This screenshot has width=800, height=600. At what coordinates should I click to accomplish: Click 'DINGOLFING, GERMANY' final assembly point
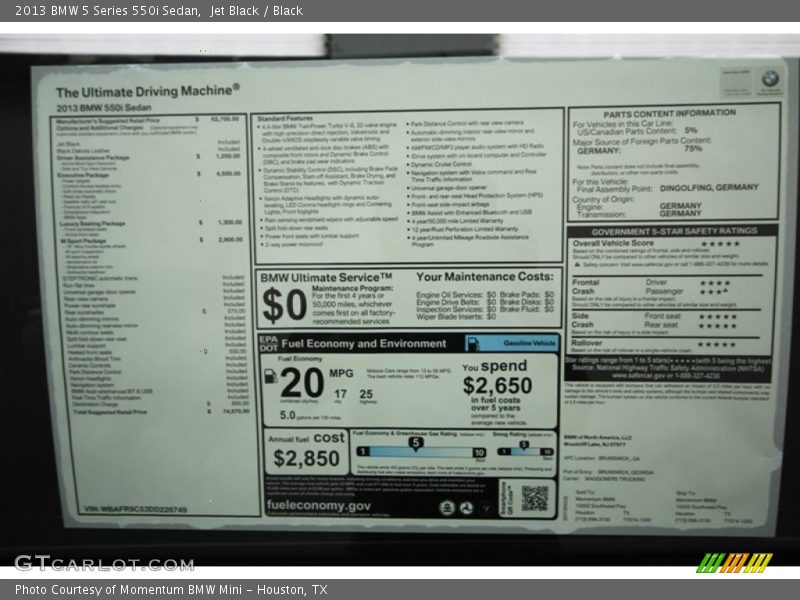coord(709,188)
